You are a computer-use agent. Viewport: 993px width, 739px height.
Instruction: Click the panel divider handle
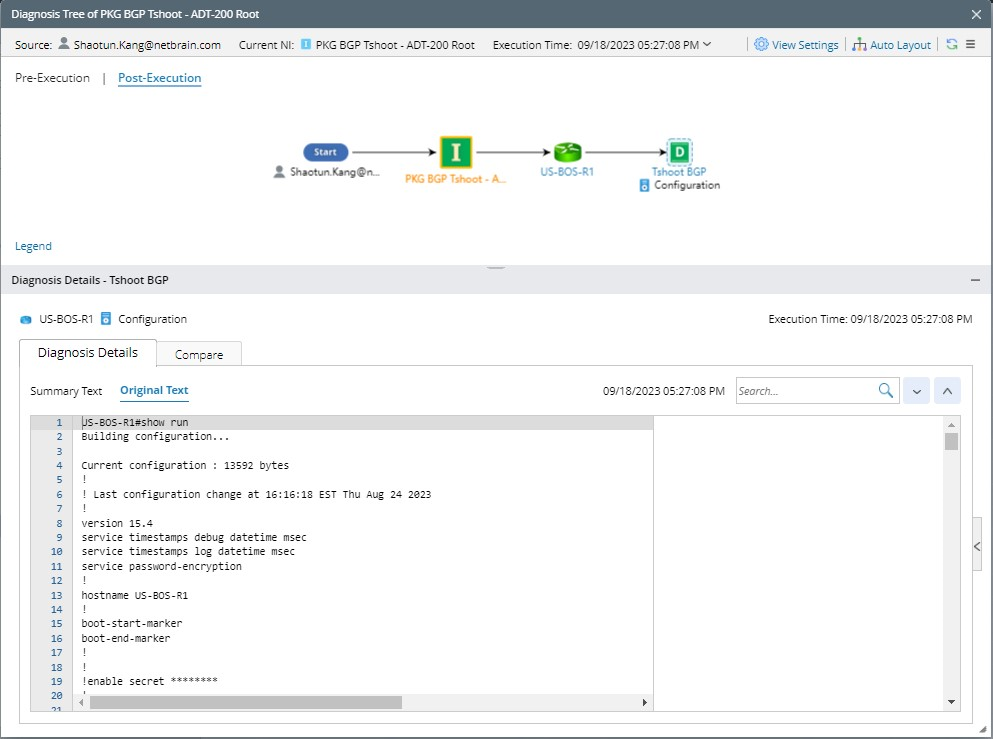(x=496, y=268)
